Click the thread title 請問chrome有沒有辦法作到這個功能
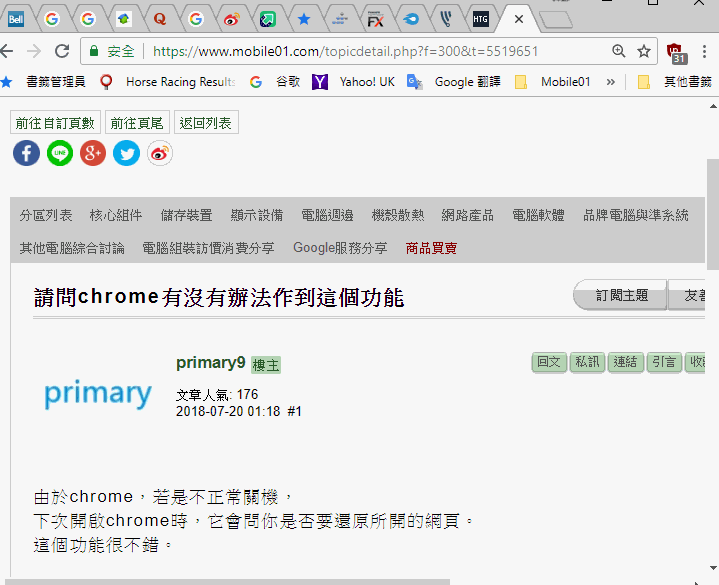719x585 pixels. click(x=219, y=298)
